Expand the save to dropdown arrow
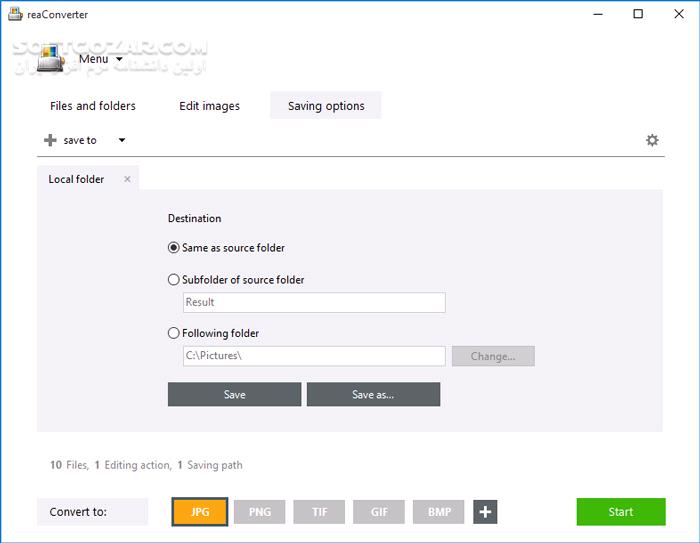The image size is (700, 543). 121,140
